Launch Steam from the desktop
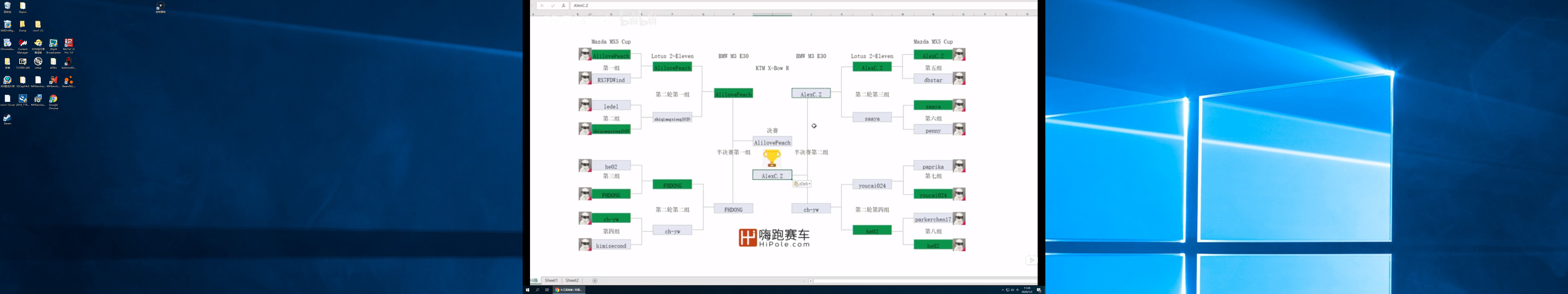Viewport: 1568px width, 294px height. pyautogui.click(x=7, y=119)
